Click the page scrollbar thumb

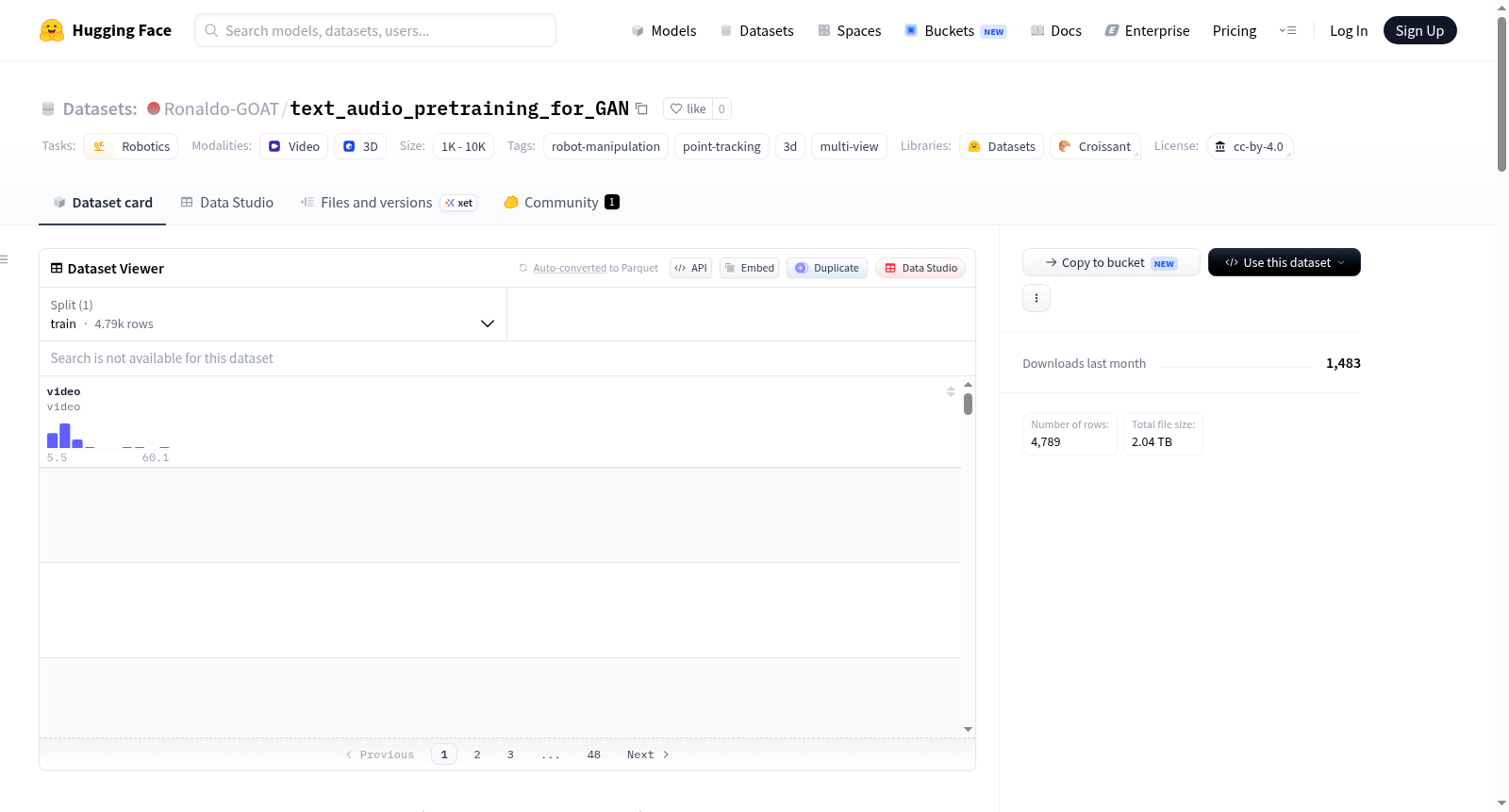pyautogui.click(x=1501, y=93)
